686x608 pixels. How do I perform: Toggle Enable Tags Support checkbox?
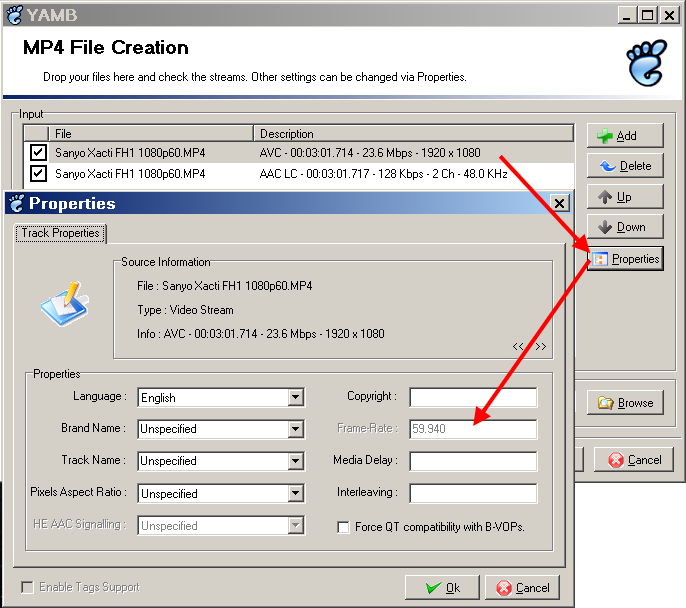point(27,587)
